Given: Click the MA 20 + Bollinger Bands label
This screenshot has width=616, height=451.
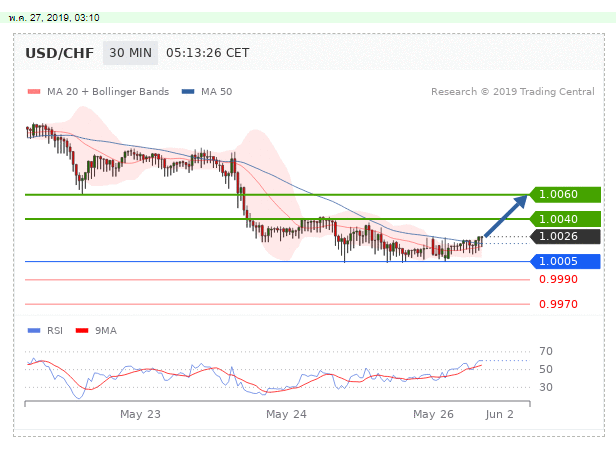Looking at the screenshot, I should tap(108, 92).
